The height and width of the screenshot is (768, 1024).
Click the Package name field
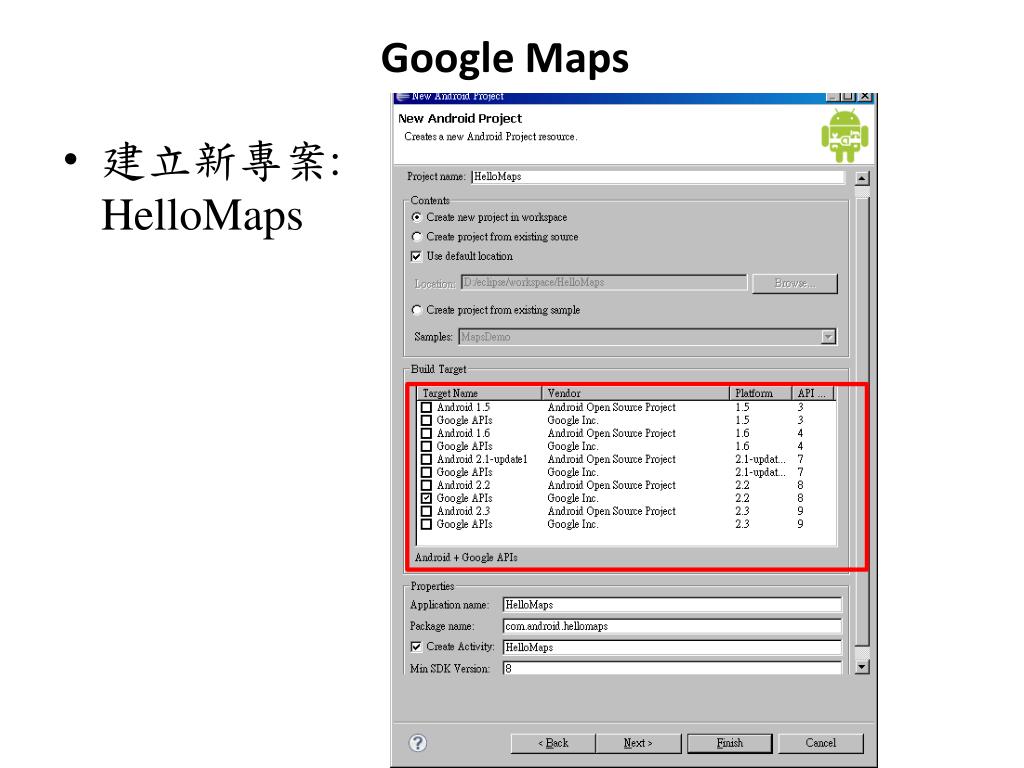(x=672, y=626)
